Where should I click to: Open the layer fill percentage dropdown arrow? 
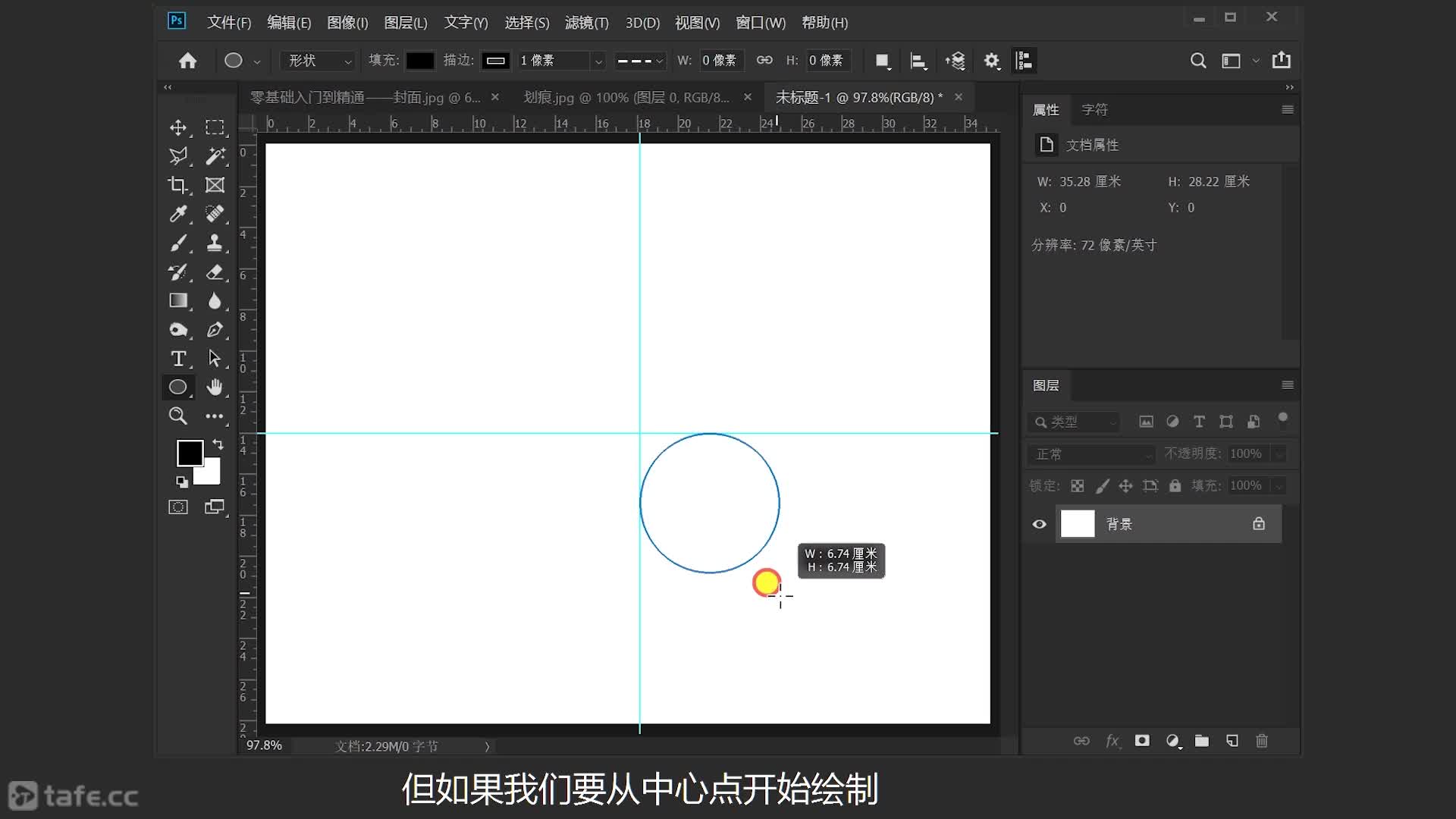(x=1279, y=486)
